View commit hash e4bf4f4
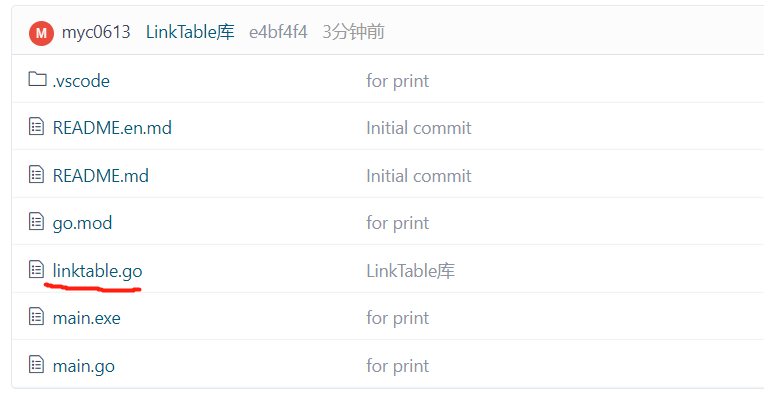The image size is (764, 410). 279,32
